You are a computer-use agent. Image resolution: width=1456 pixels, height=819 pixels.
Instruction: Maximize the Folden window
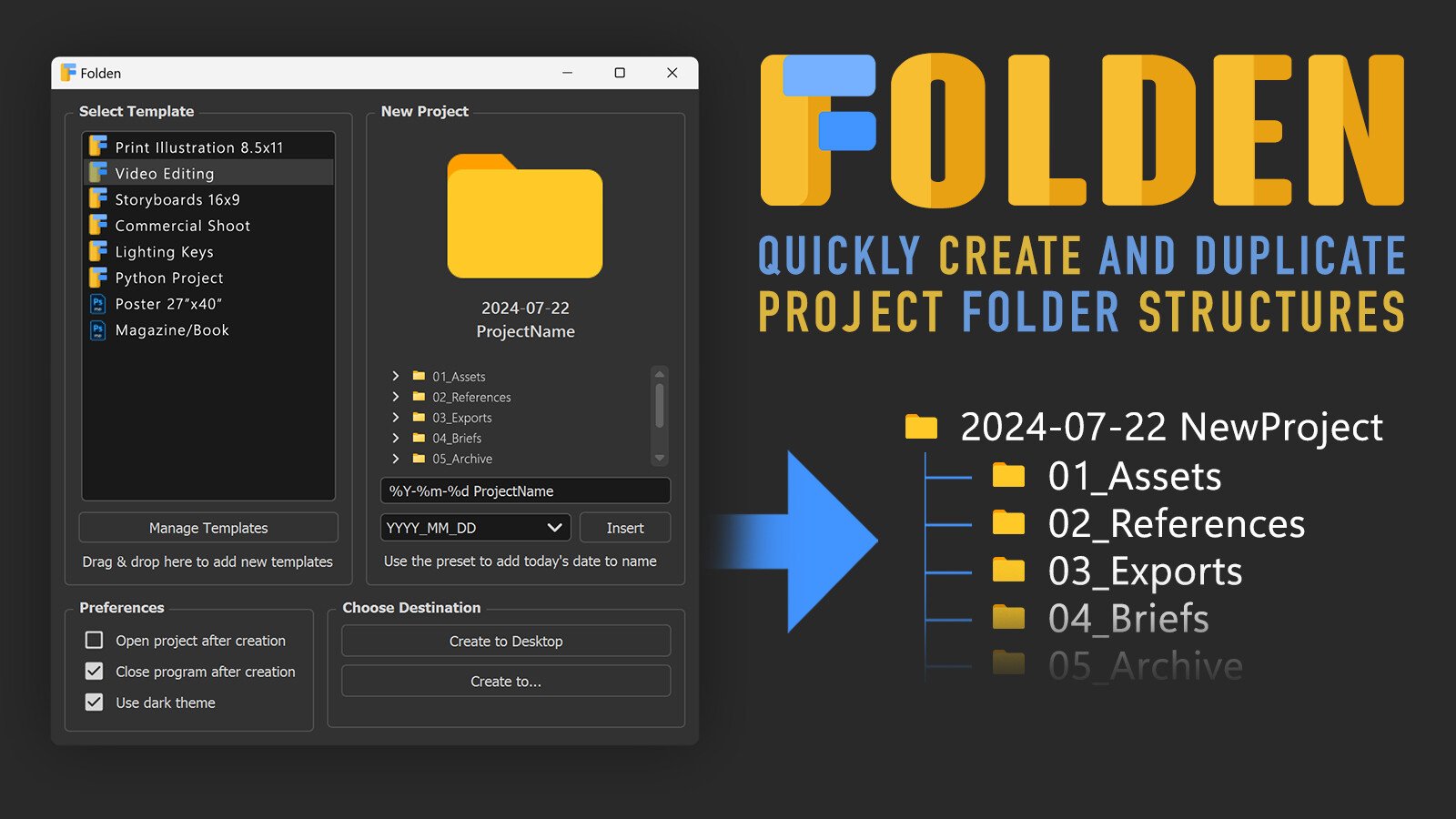pyautogui.click(x=620, y=73)
